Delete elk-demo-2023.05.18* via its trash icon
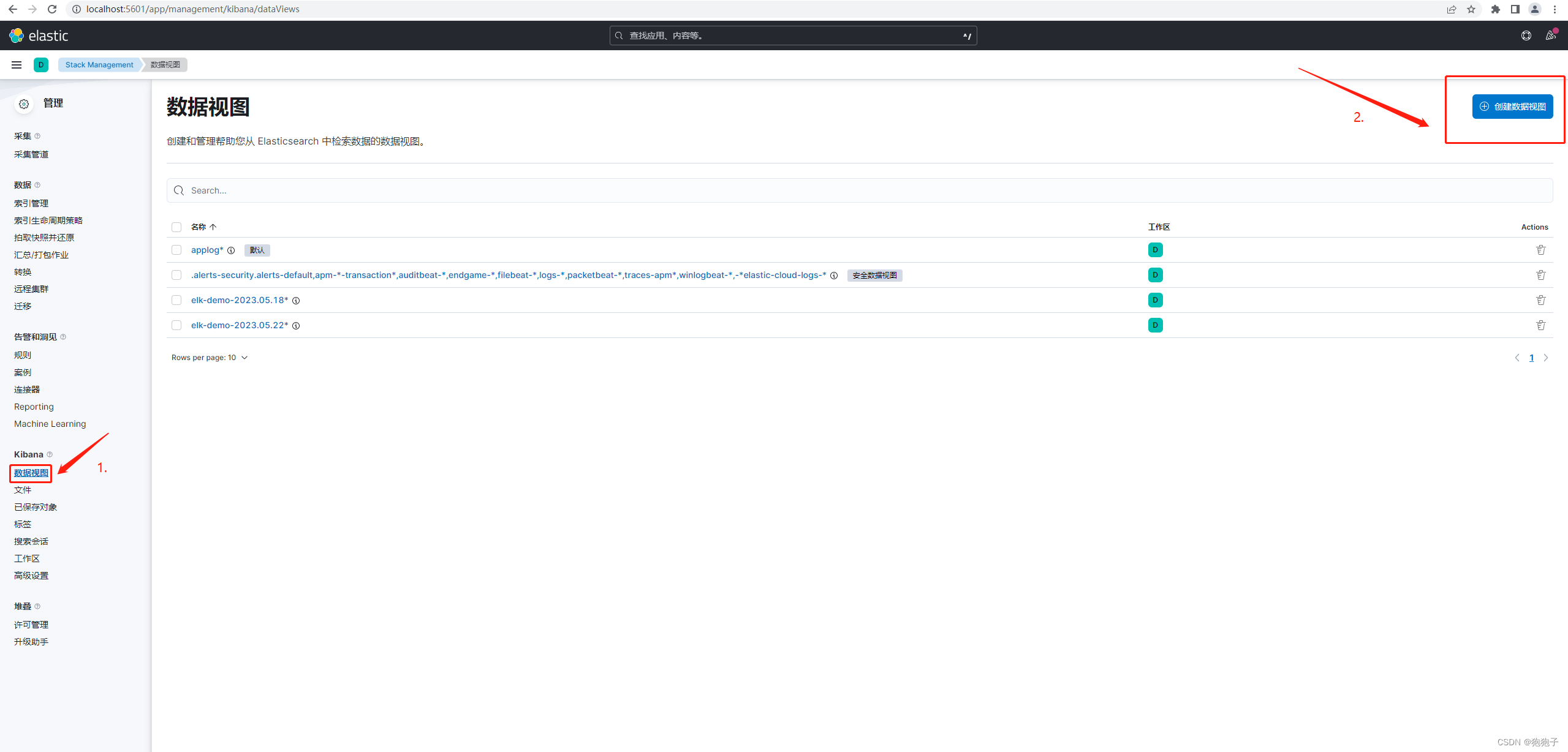Viewport: 1568px width, 752px height. 1541,299
